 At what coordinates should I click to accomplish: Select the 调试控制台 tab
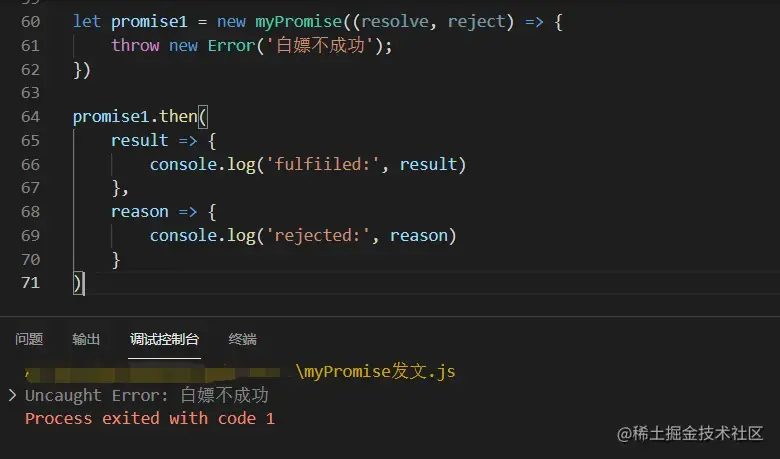pyautogui.click(x=164, y=339)
